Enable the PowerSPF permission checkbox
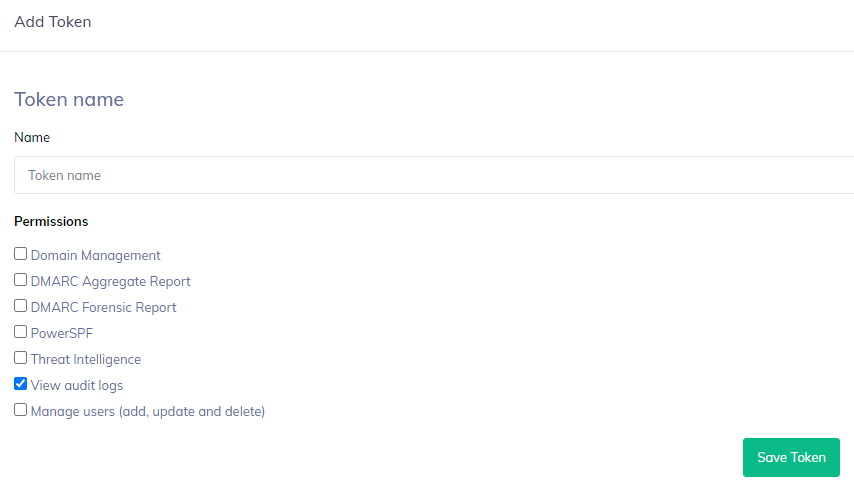The height and width of the screenshot is (495, 854). coord(21,332)
